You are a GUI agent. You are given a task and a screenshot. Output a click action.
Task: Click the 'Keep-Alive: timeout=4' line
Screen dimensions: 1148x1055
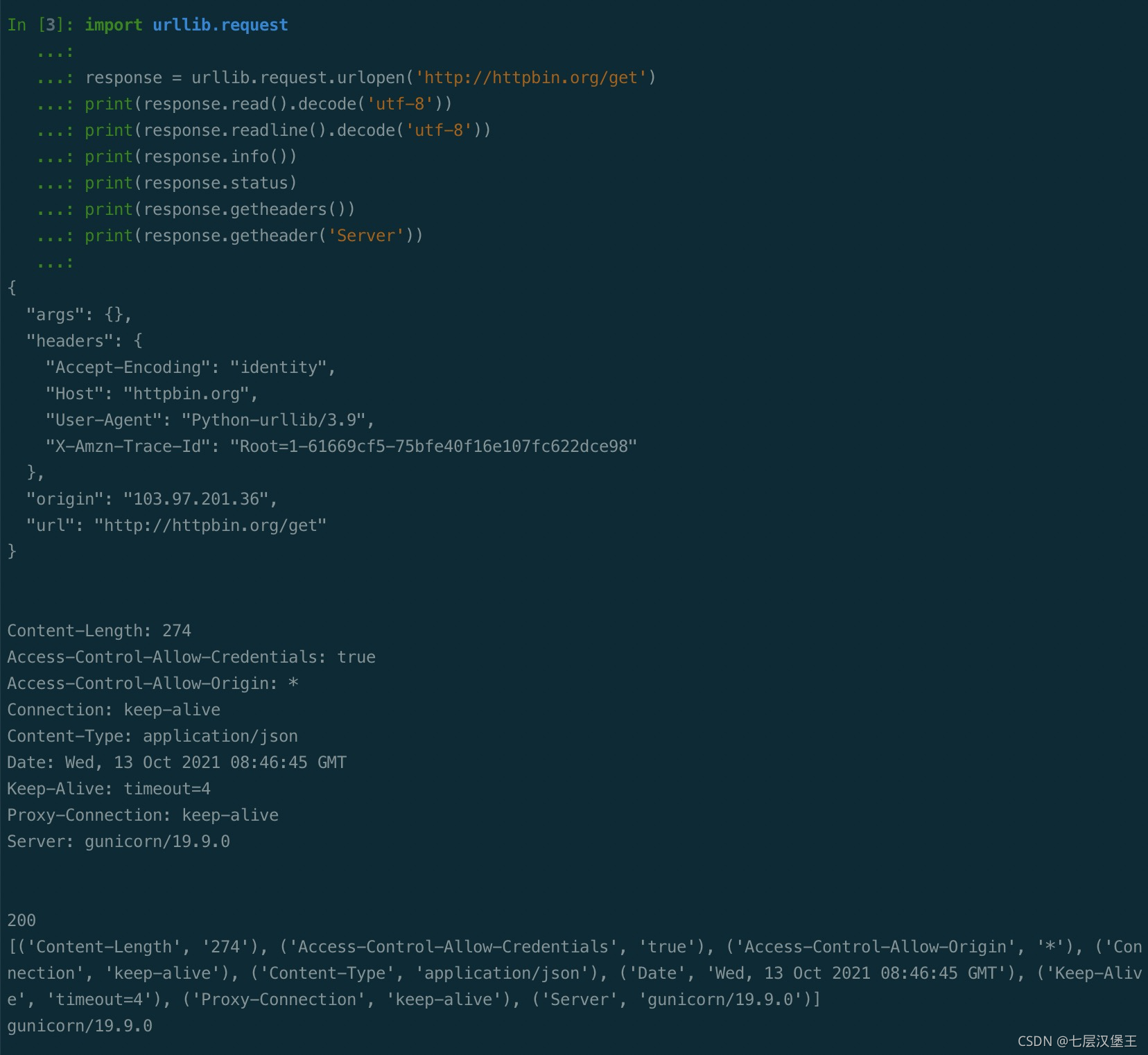click(x=109, y=789)
